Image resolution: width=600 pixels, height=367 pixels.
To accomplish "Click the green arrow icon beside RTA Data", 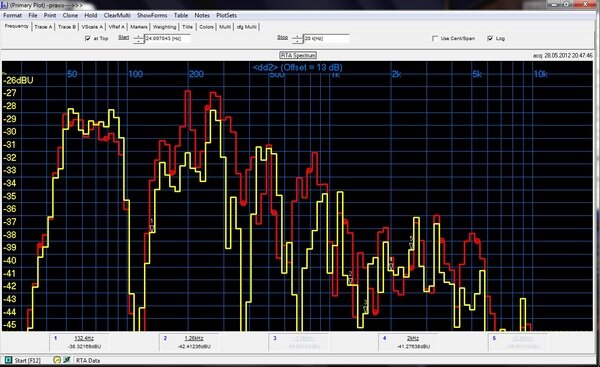I will coord(67,360).
